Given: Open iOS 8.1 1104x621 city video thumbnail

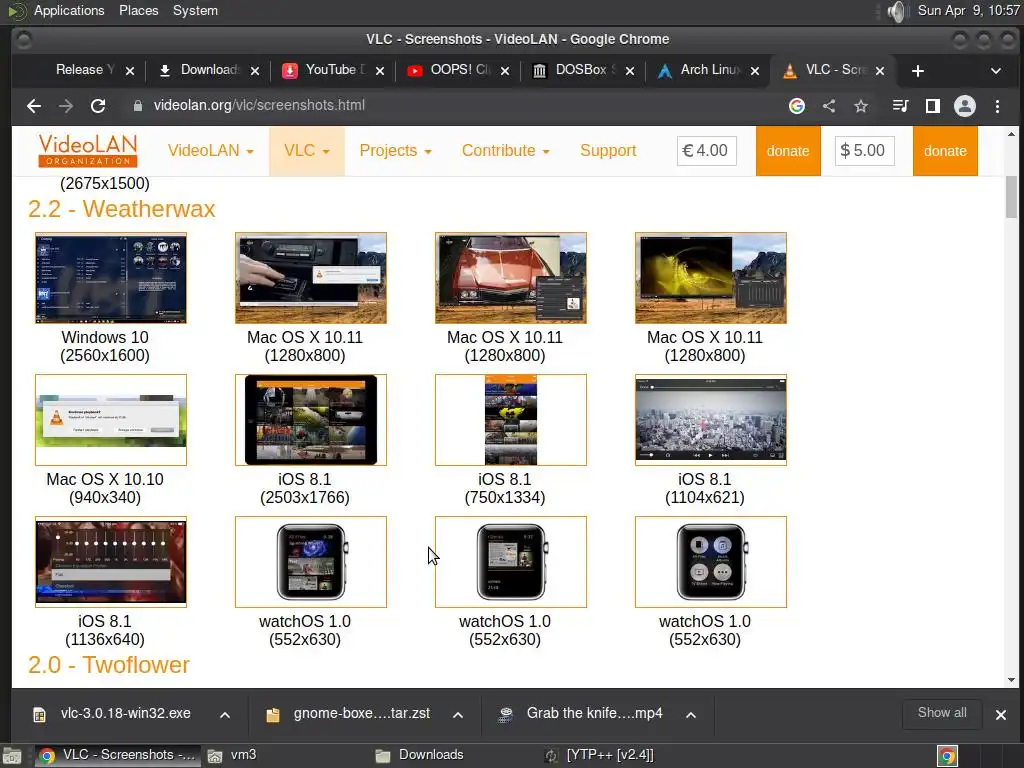Looking at the screenshot, I should click(x=711, y=420).
